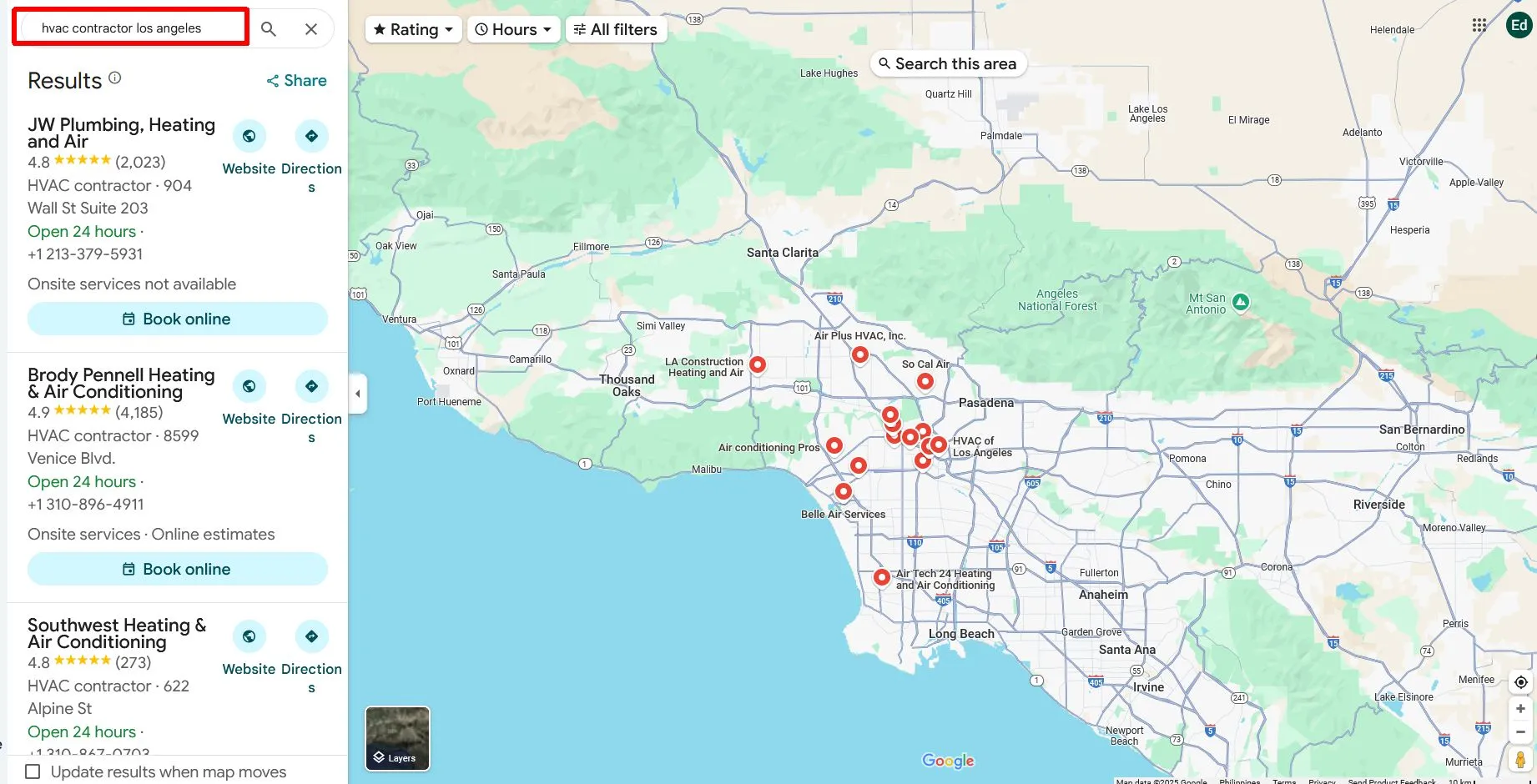Visit Brody Pennell website icon
Viewport: 1537px width, 784px height.
pyautogui.click(x=249, y=386)
